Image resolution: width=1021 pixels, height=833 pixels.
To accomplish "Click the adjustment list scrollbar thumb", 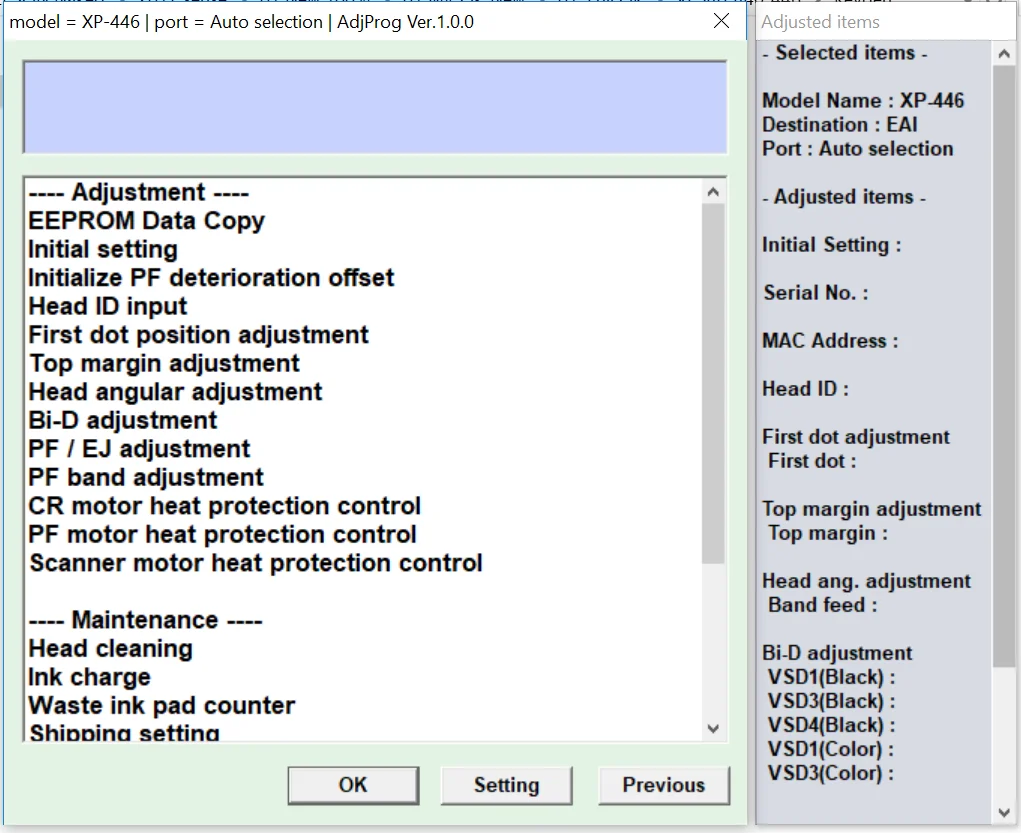I will pyautogui.click(x=713, y=384).
